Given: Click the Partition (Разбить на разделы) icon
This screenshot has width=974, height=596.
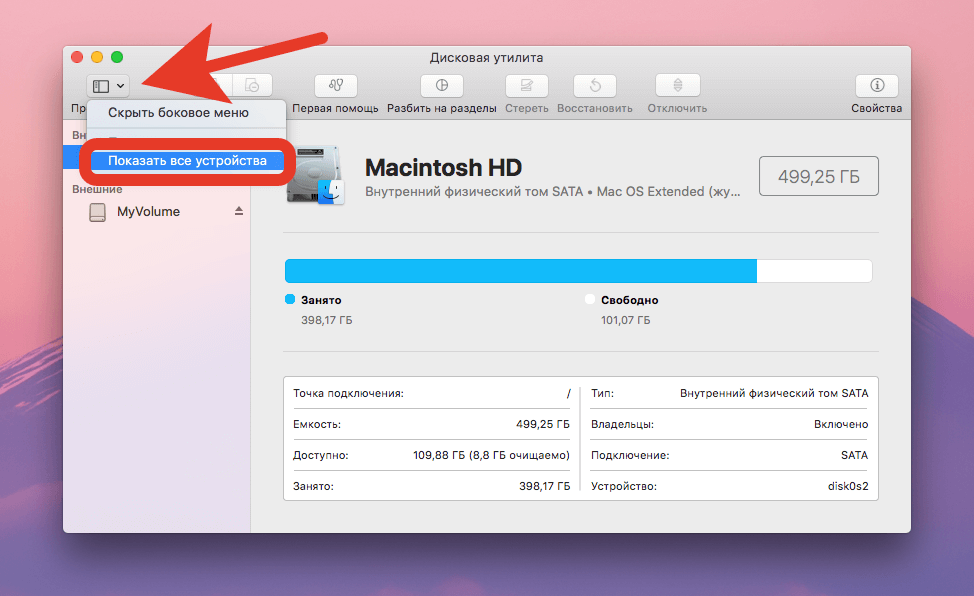Looking at the screenshot, I should [x=441, y=86].
